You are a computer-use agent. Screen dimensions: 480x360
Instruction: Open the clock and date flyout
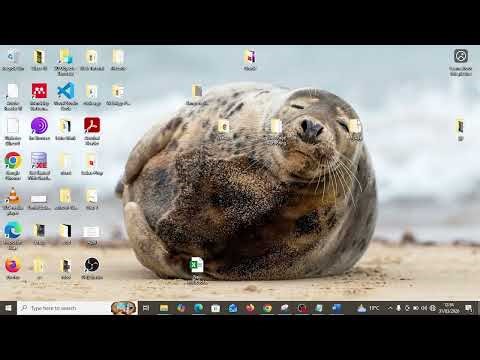[x=449, y=308]
